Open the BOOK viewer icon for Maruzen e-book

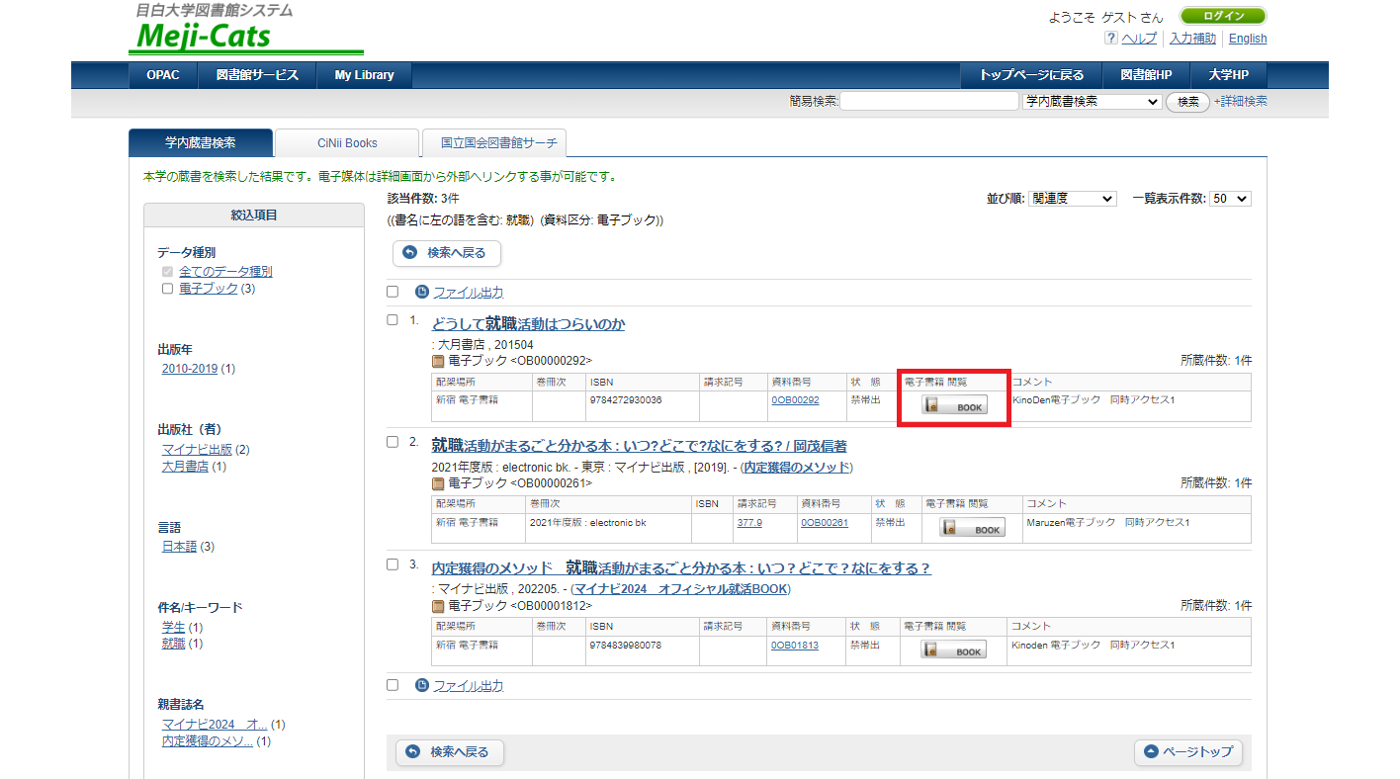pyautogui.click(x=972, y=528)
